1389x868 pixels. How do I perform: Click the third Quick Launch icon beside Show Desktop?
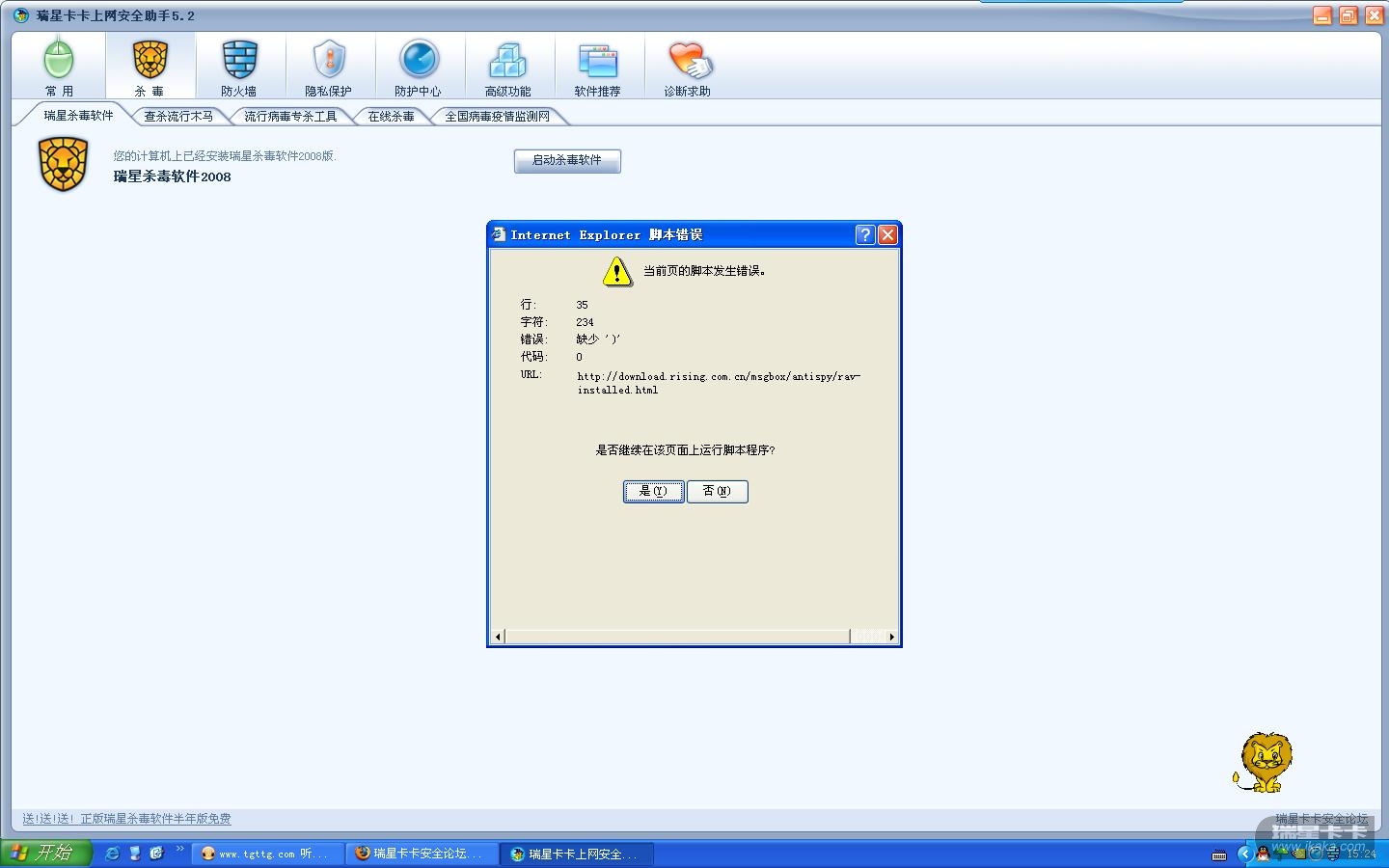[x=156, y=854]
